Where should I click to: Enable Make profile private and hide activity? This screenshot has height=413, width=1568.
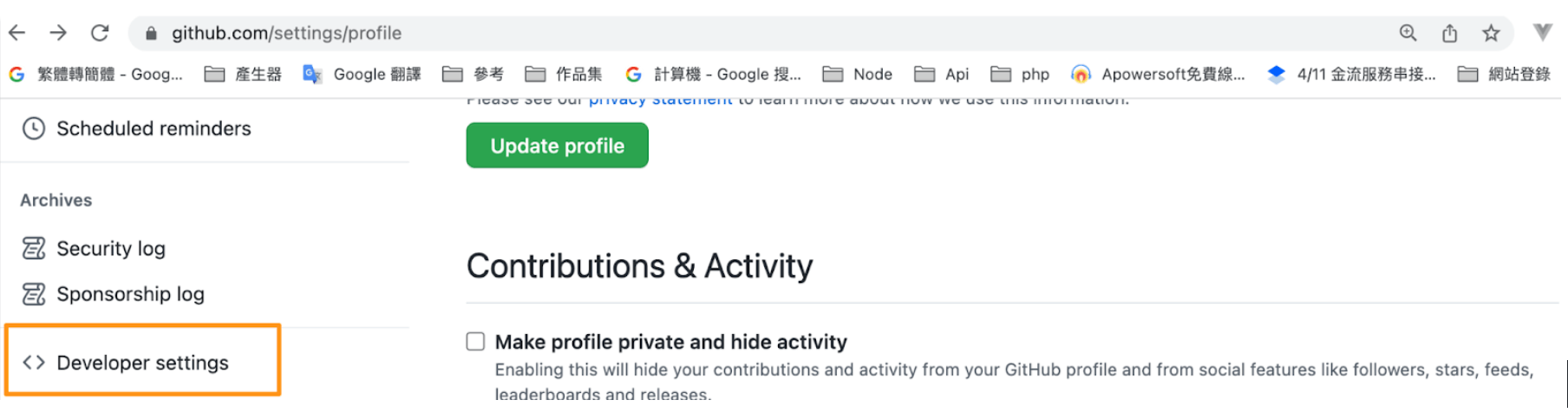click(x=475, y=342)
